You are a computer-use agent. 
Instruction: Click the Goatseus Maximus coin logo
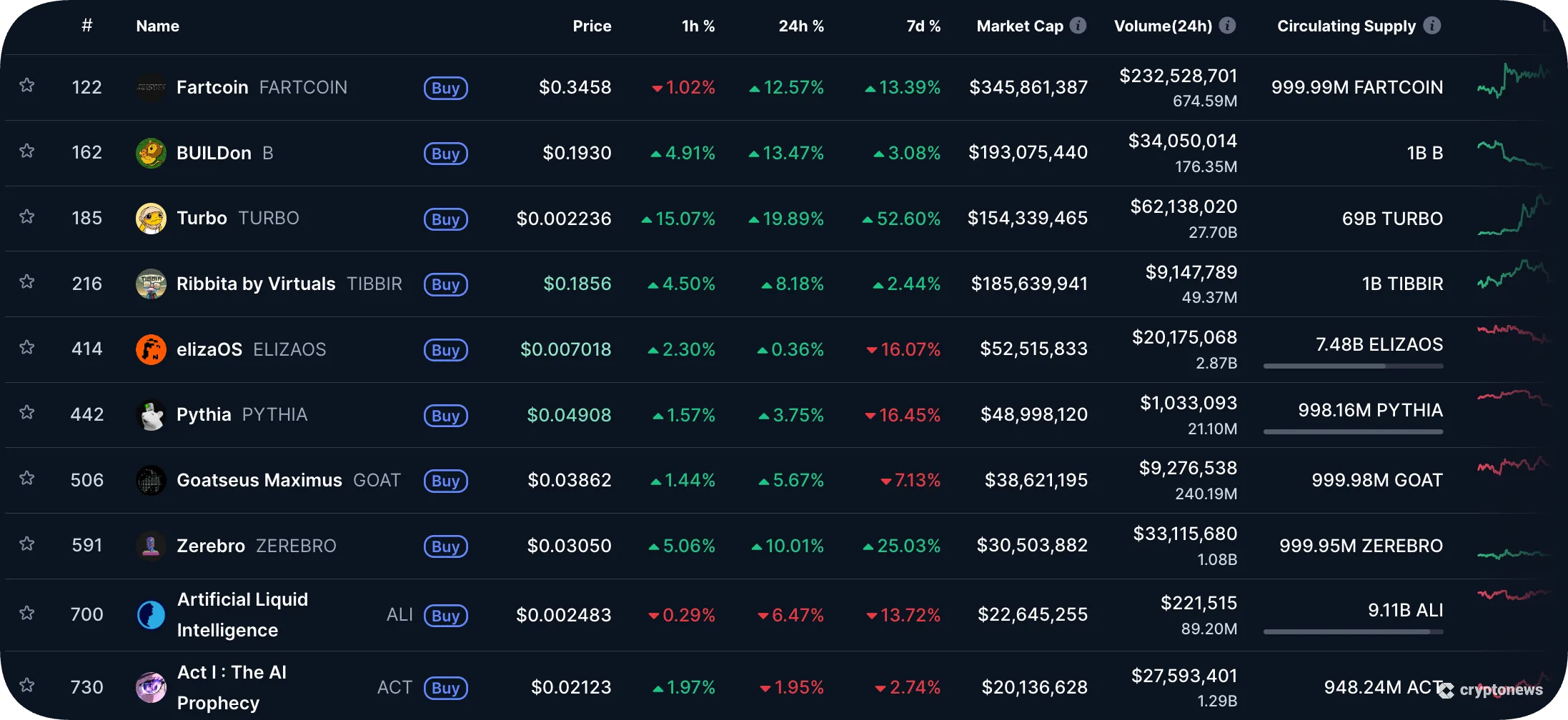tap(151, 480)
